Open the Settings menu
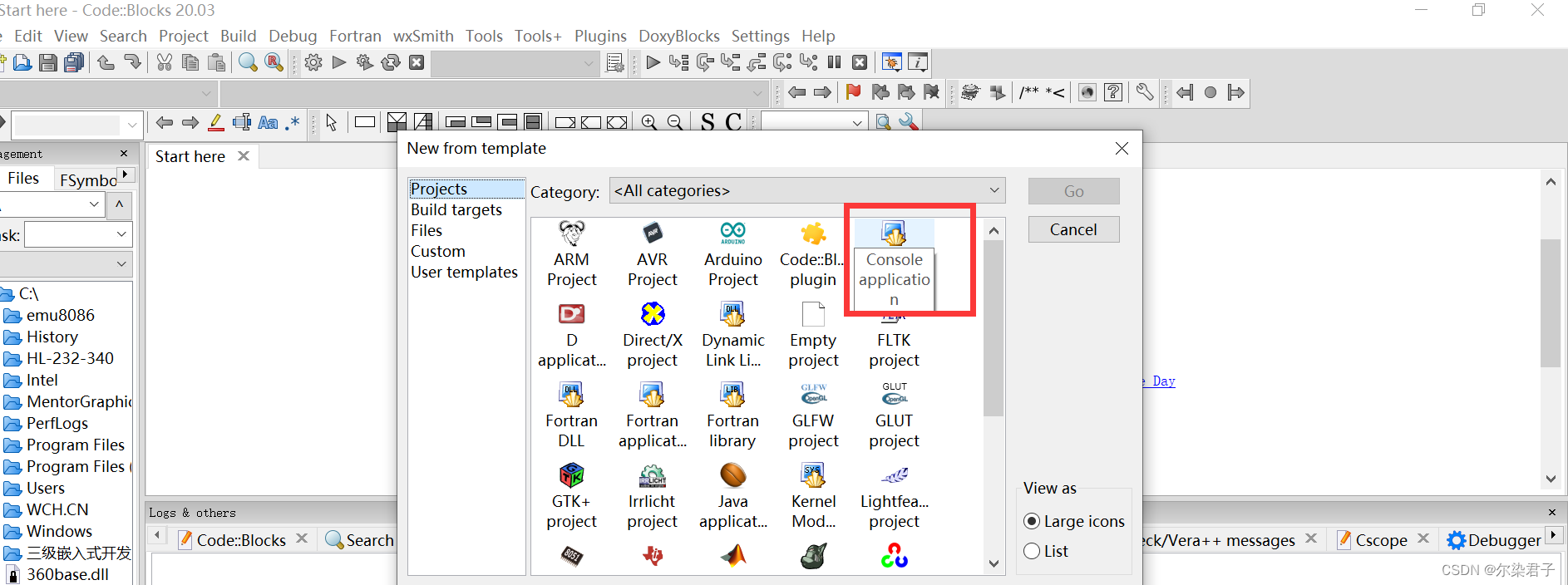This screenshot has height=585, width=1568. [760, 36]
